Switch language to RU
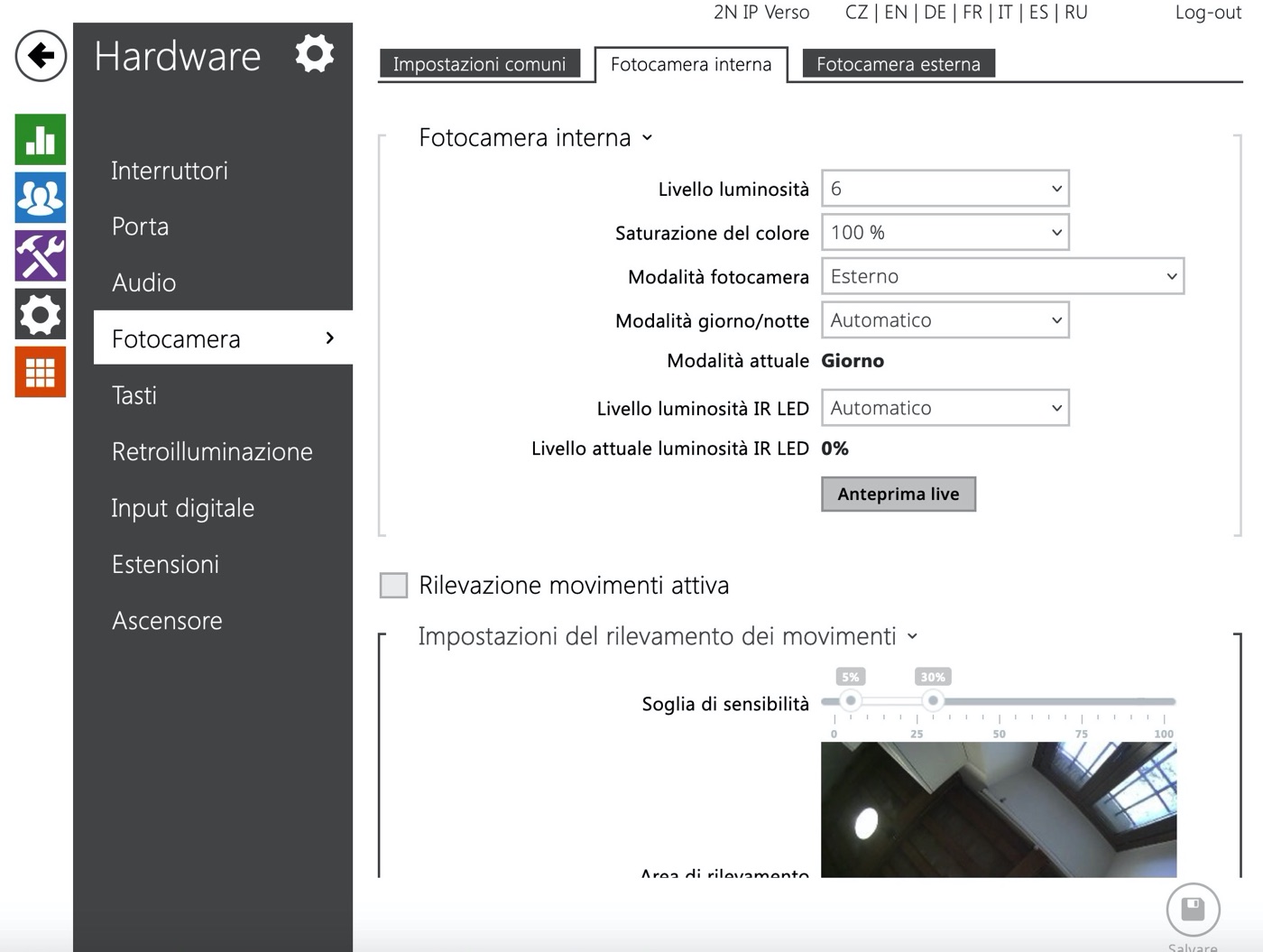The height and width of the screenshot is (952, 1263). 1076,13
